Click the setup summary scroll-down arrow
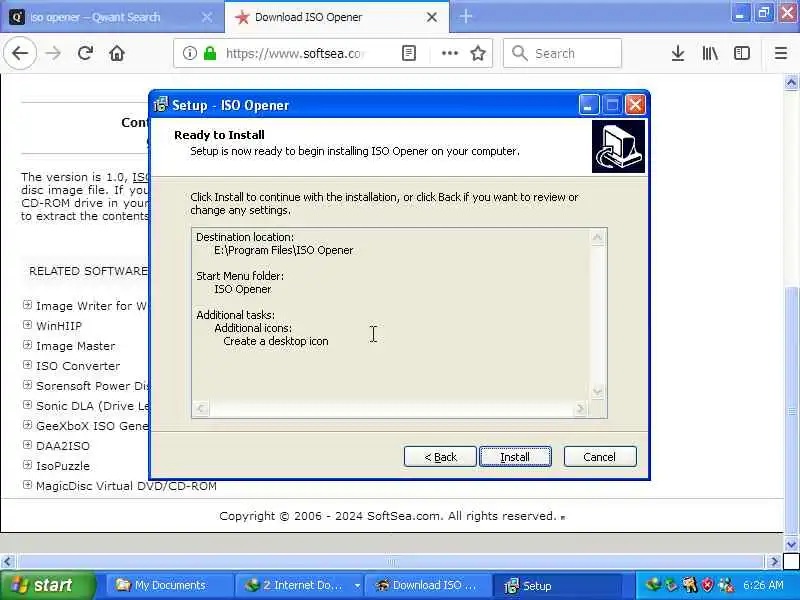 [597, 392]
